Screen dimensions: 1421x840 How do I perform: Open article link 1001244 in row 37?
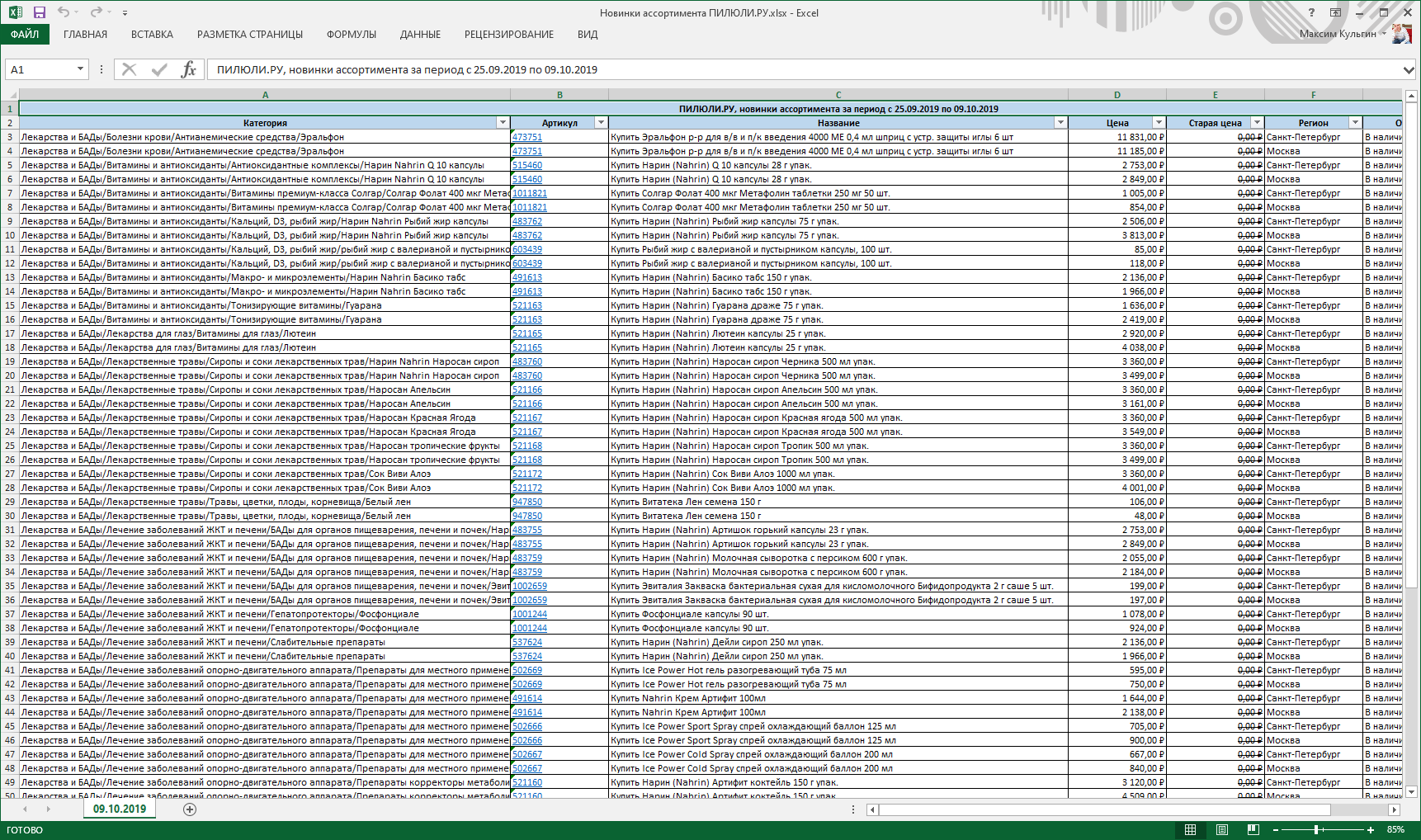530,614
